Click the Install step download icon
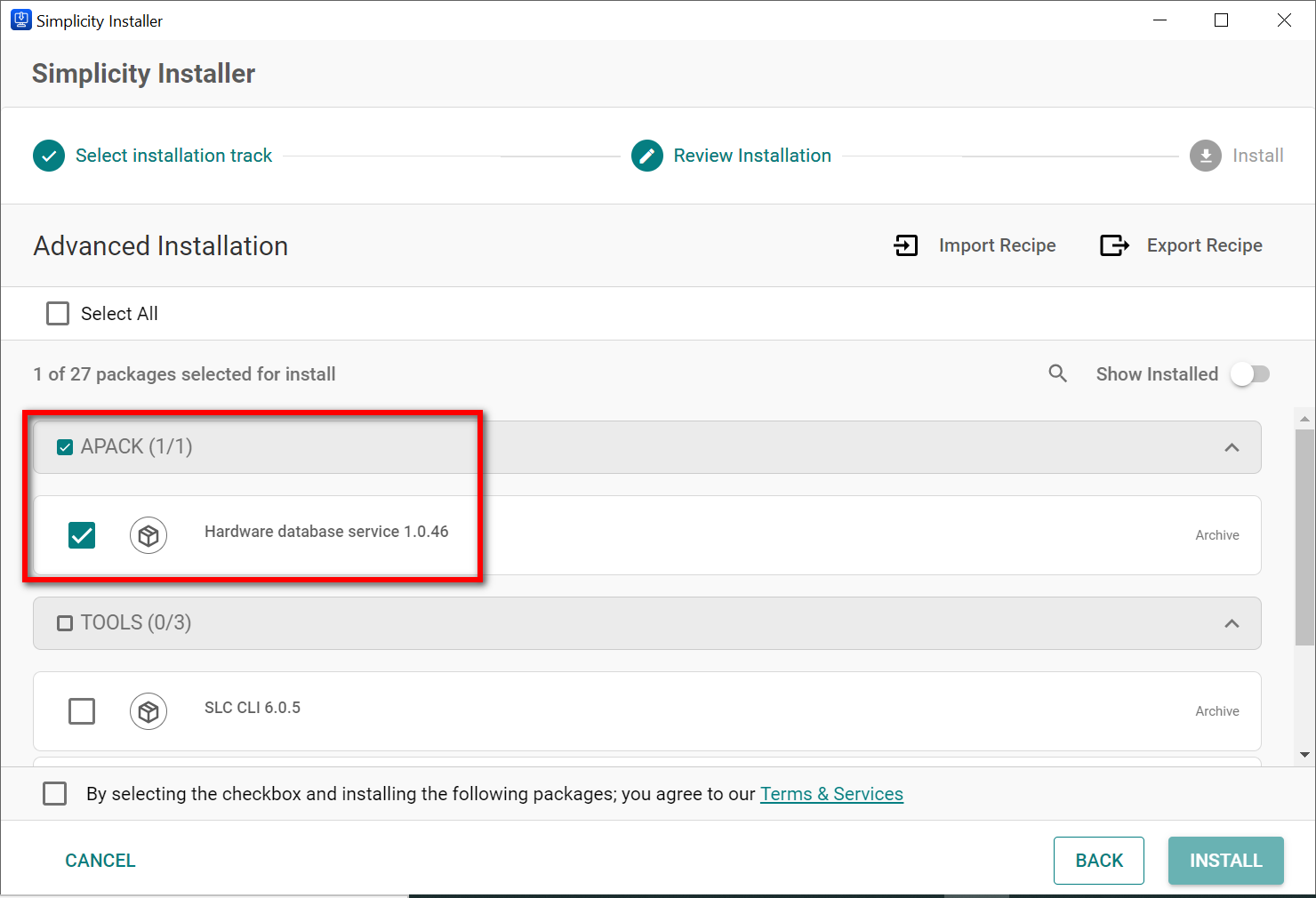 coord(1206,156)
